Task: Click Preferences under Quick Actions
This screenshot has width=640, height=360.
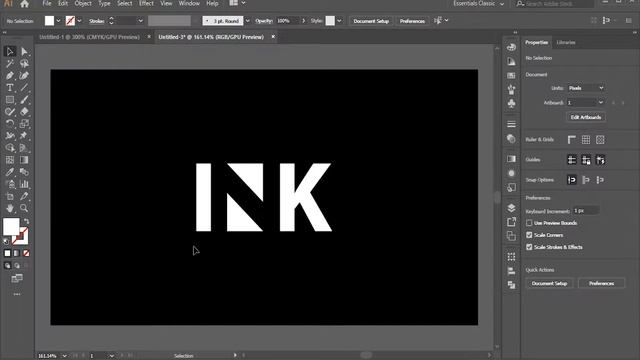Action: (x=601, y=283)
